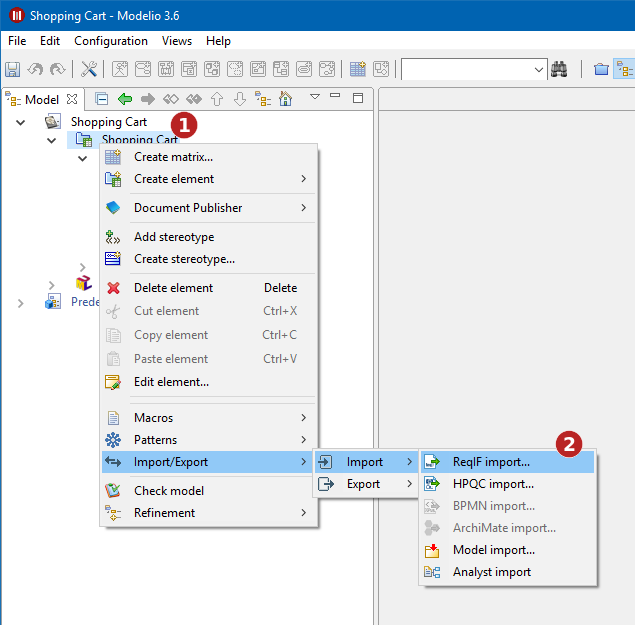Close the Model tab with its X
635x625 pixels.
[x=72, y=99]
